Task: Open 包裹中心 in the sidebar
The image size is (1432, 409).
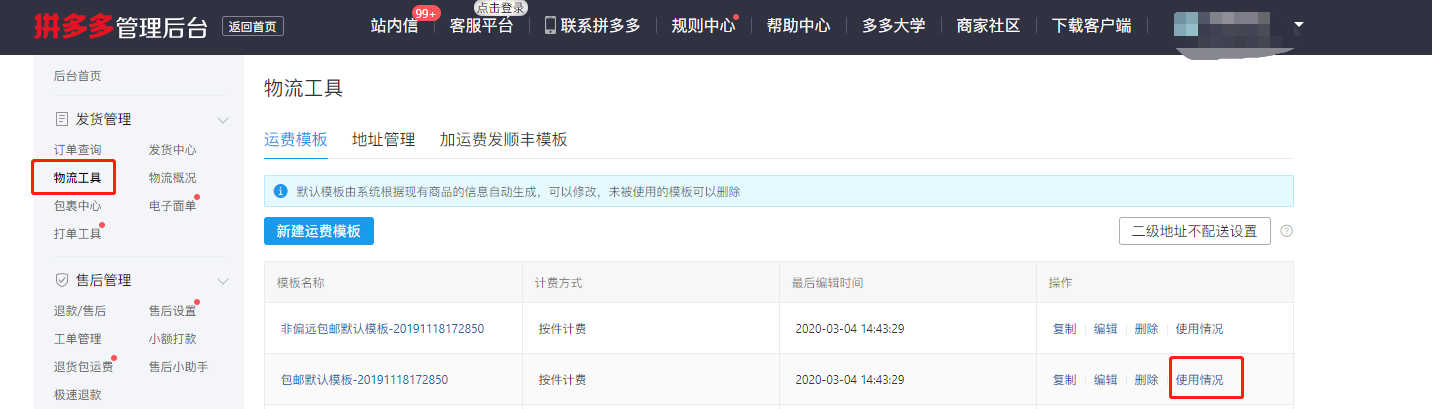Action: pyautogui.click(x=77, y=206)
